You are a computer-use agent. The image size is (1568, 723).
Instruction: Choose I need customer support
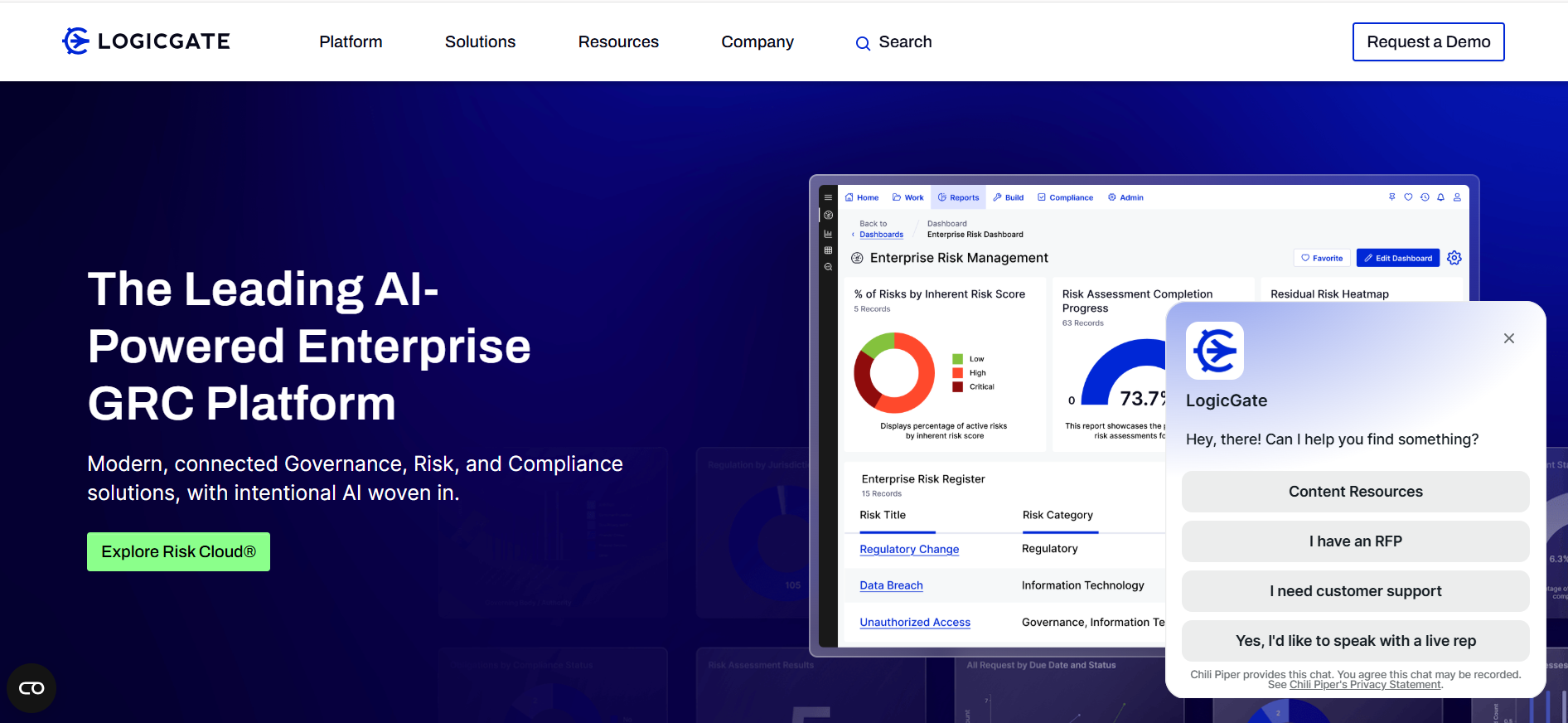pyautogui.click(x=1356, y=591)
